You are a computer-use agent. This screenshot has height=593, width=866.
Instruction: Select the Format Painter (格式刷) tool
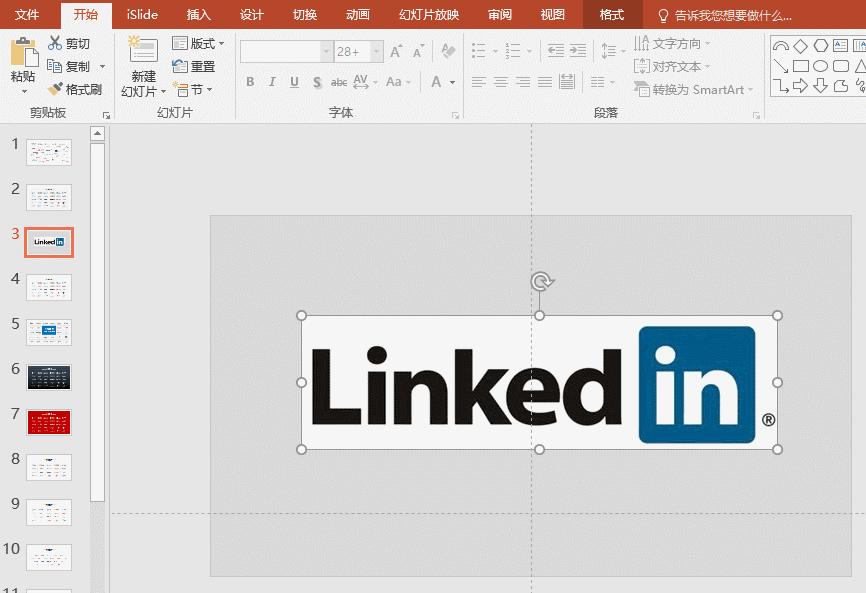click(75, 89)
